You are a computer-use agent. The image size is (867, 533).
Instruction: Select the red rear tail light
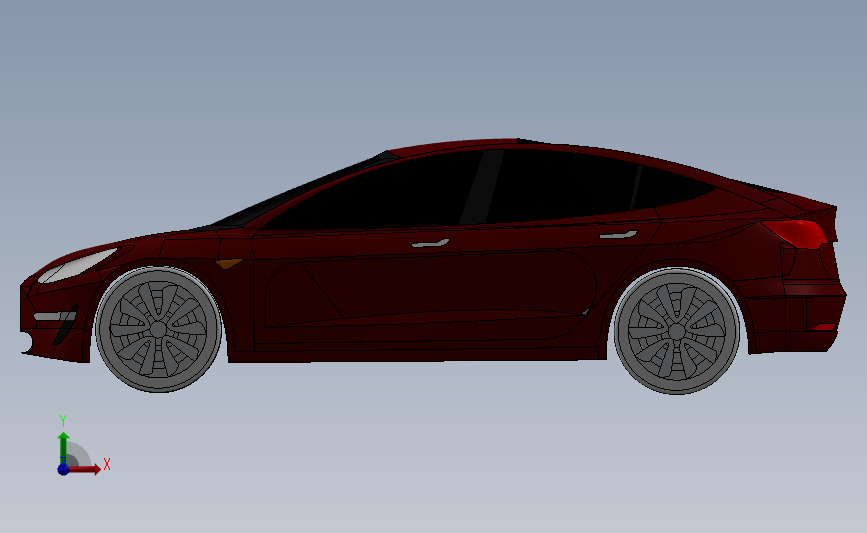click(796, 233)
